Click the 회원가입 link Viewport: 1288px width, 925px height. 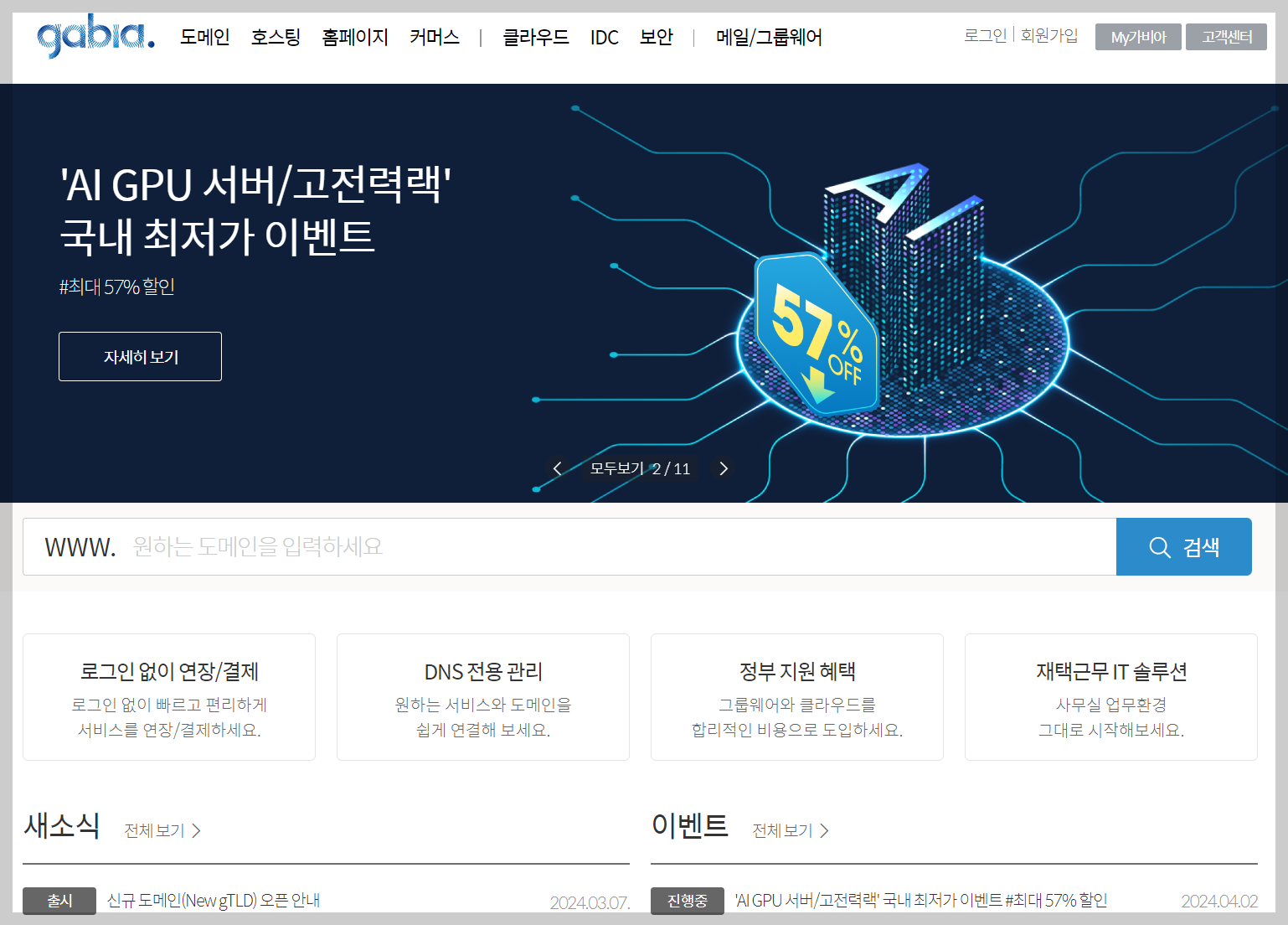[1049, 35]
